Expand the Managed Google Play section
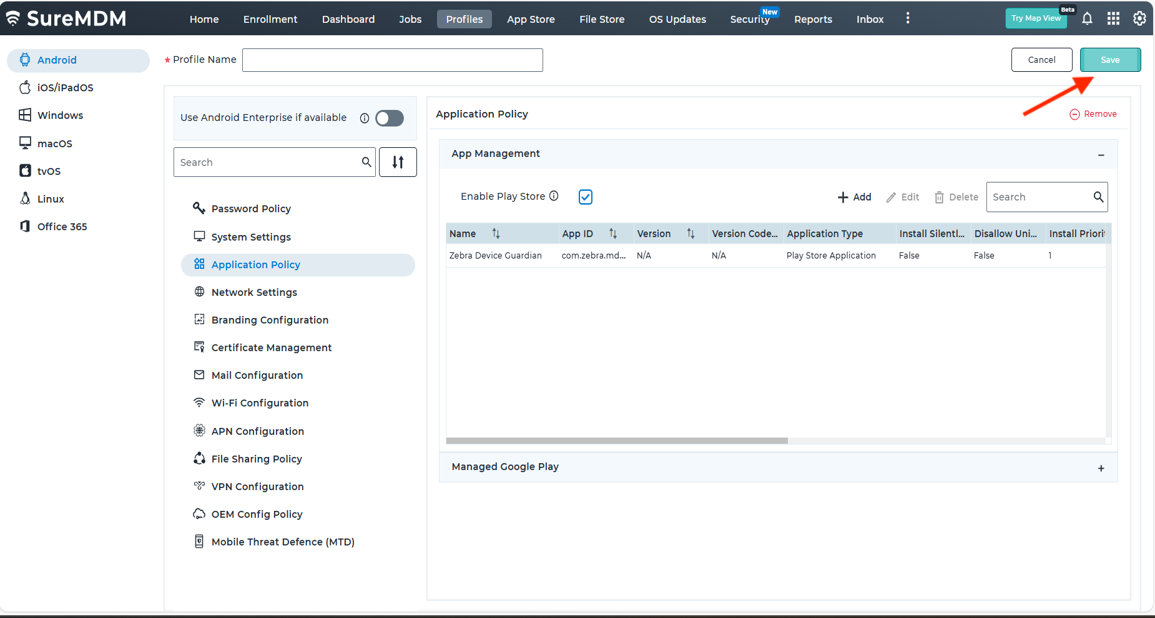The image size is (1155, 618). point(1101,468)
